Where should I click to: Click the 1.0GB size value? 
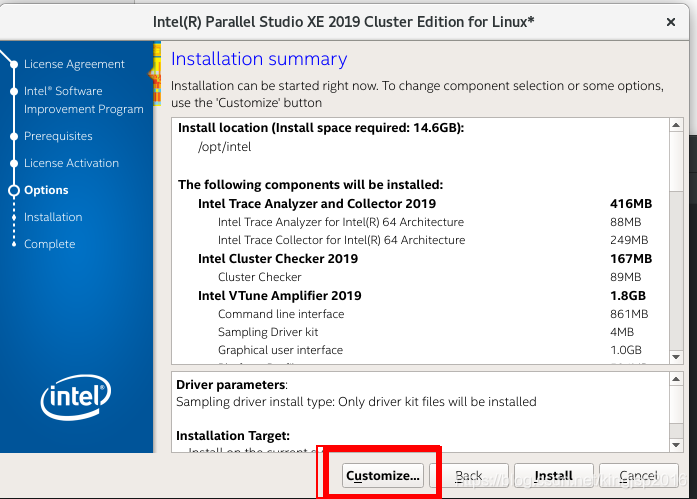pos(626,350)
